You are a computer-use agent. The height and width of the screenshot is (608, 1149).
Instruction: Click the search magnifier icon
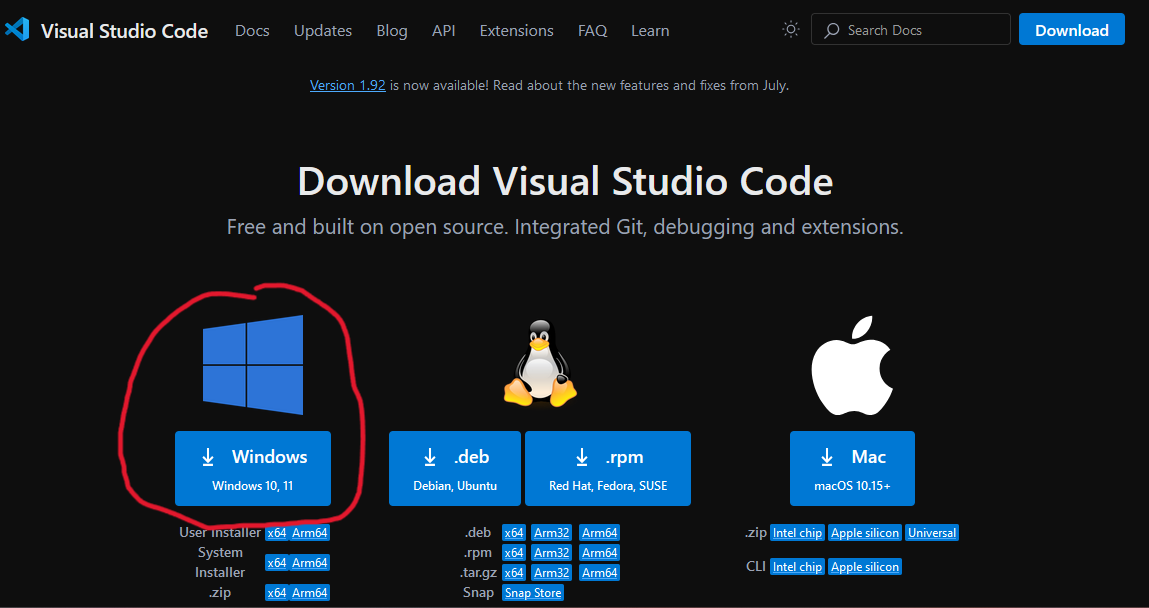(x=831, y=30)
